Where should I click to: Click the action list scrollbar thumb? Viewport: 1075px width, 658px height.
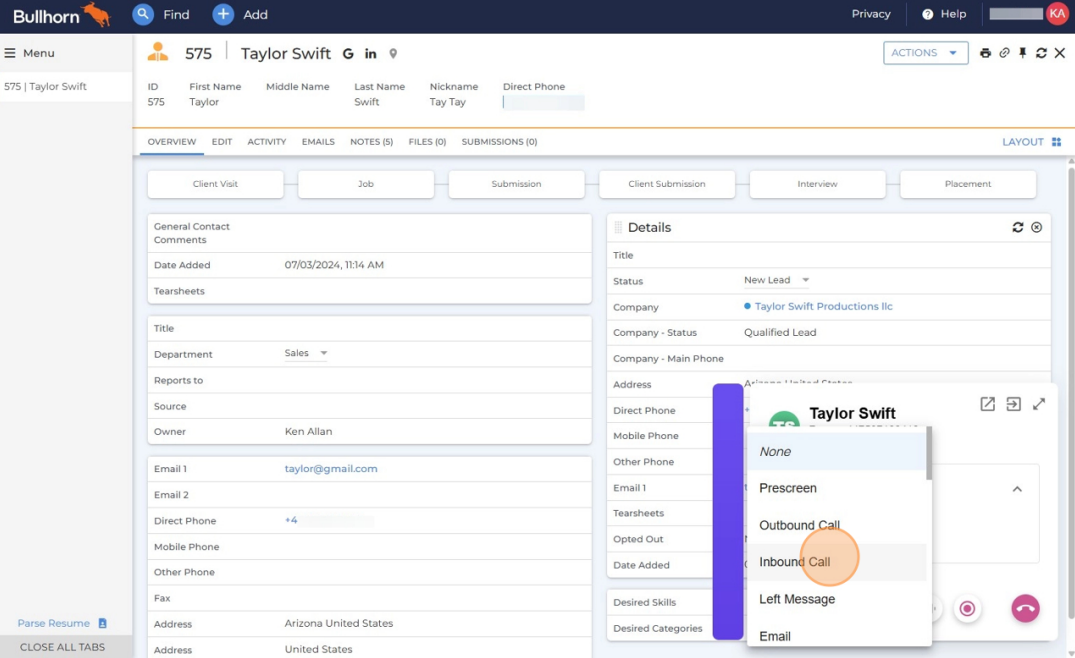pos(929,453)
